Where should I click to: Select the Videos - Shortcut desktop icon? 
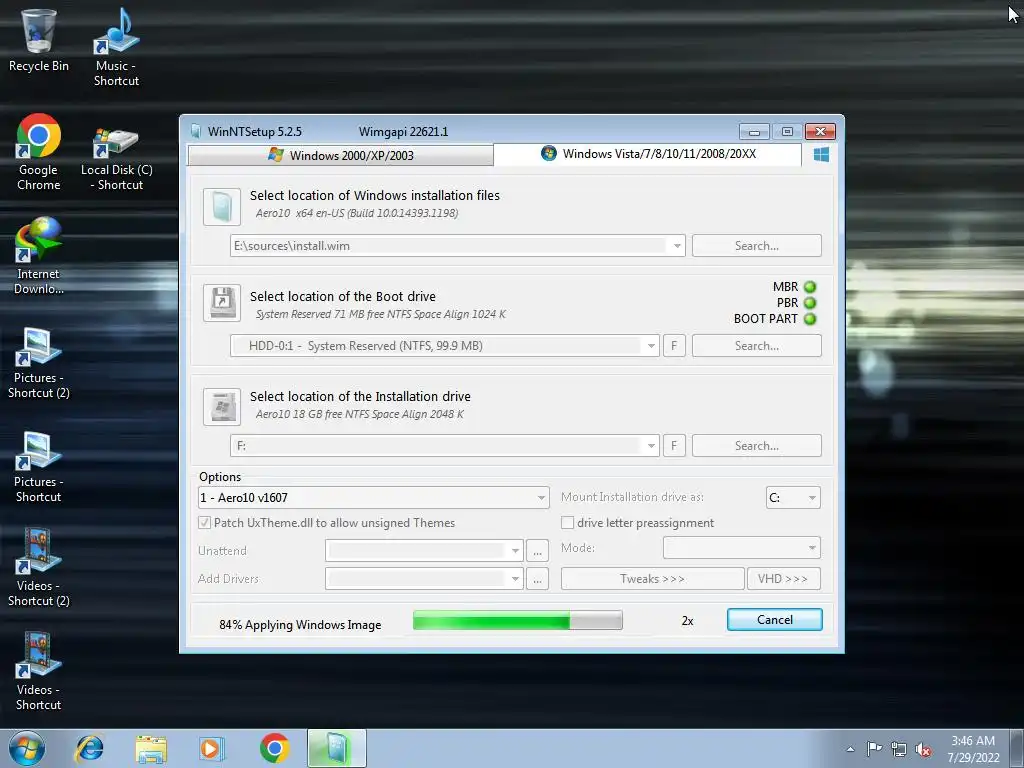coord(39,671)
